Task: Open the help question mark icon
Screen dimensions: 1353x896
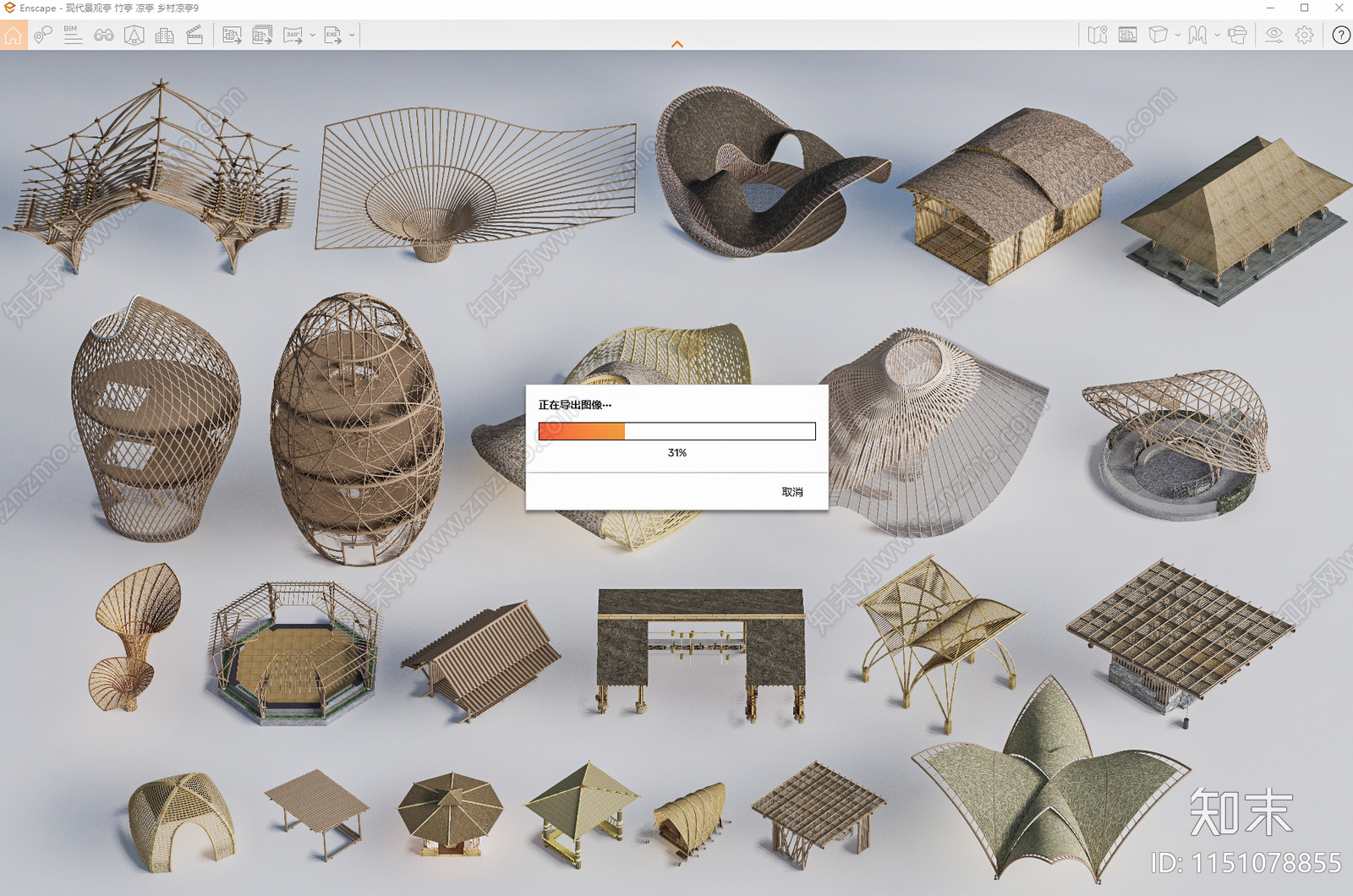Action: click(x=1341, y=35)
